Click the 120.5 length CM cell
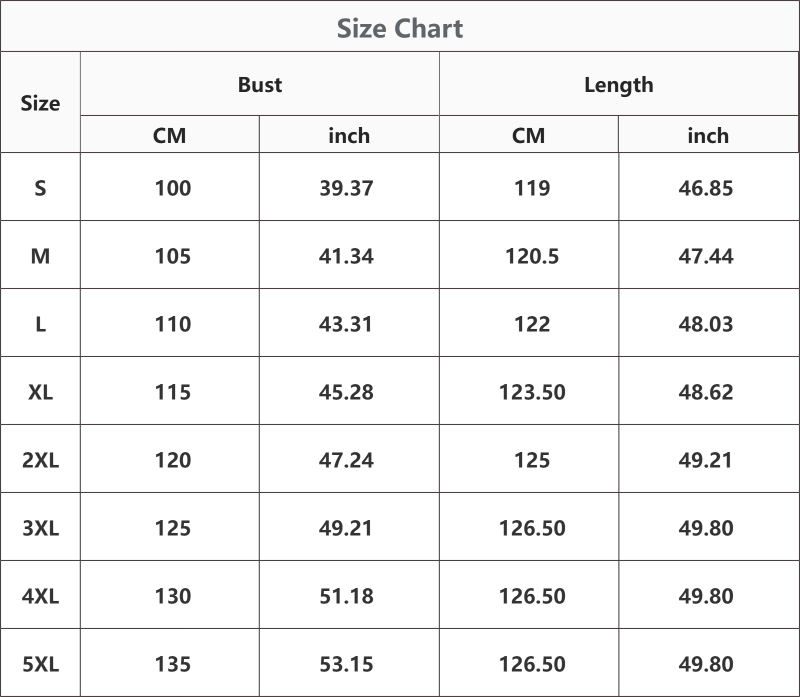This screenshot has height=697, width=800. point(532,256)
